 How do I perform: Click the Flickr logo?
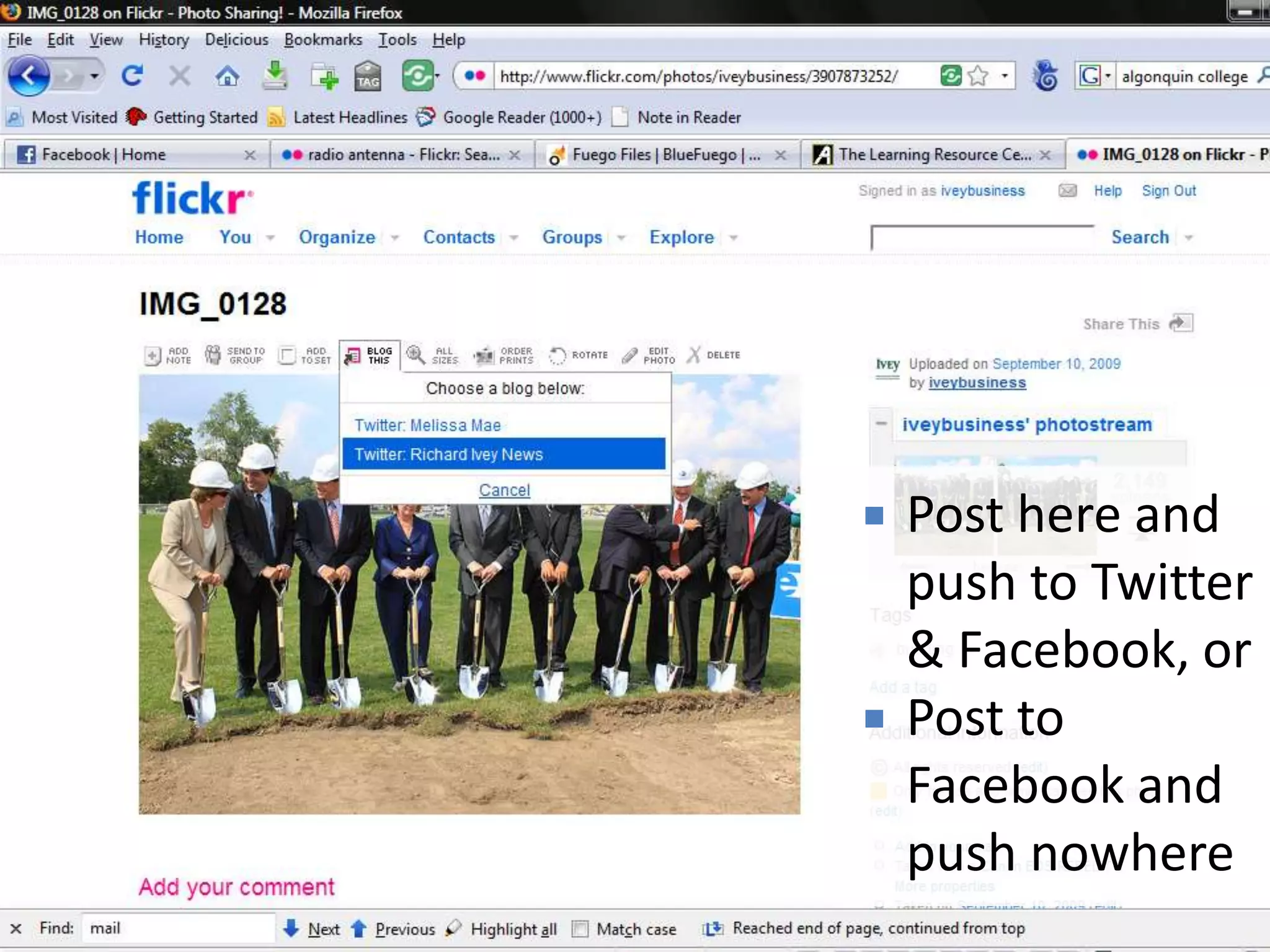pyautogui.click(x=193, y=198)
